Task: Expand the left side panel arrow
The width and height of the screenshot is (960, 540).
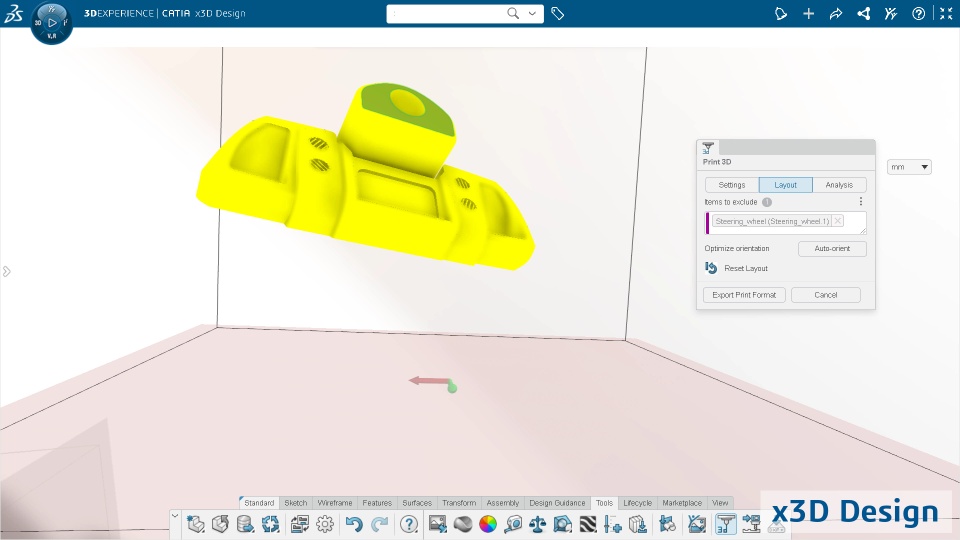Action: (6, 271)
